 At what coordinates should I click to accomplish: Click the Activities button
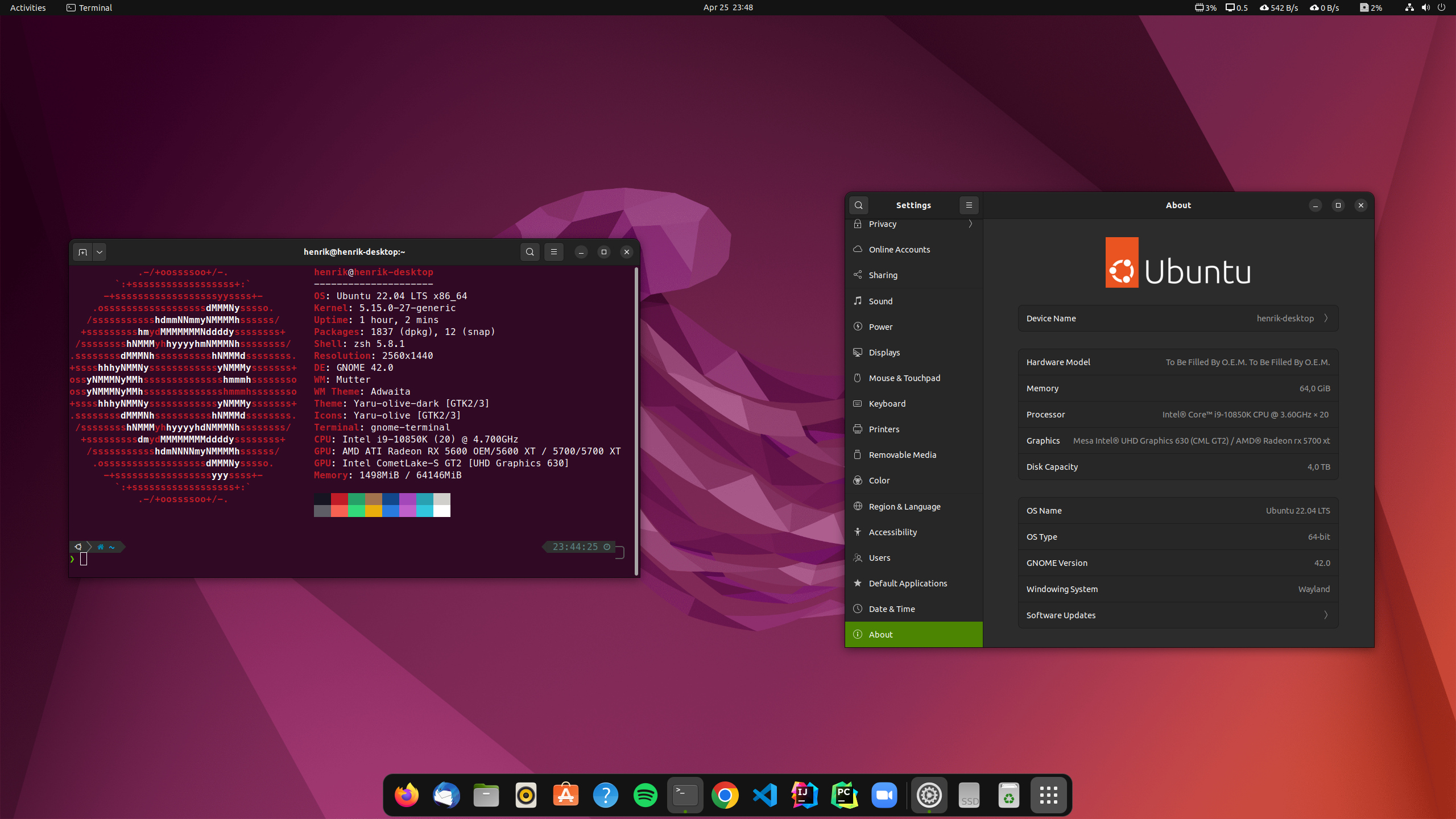pos(28,8)
